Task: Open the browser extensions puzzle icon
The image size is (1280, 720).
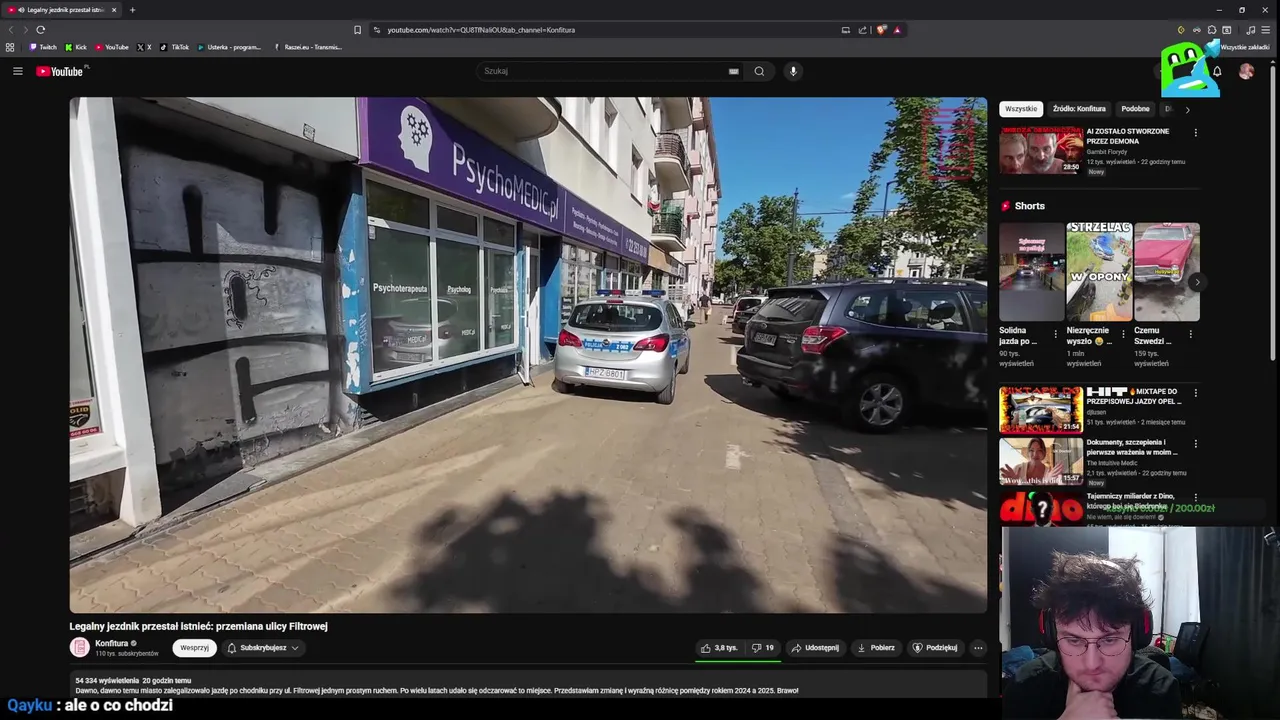Action: [x=1211, y=30]
